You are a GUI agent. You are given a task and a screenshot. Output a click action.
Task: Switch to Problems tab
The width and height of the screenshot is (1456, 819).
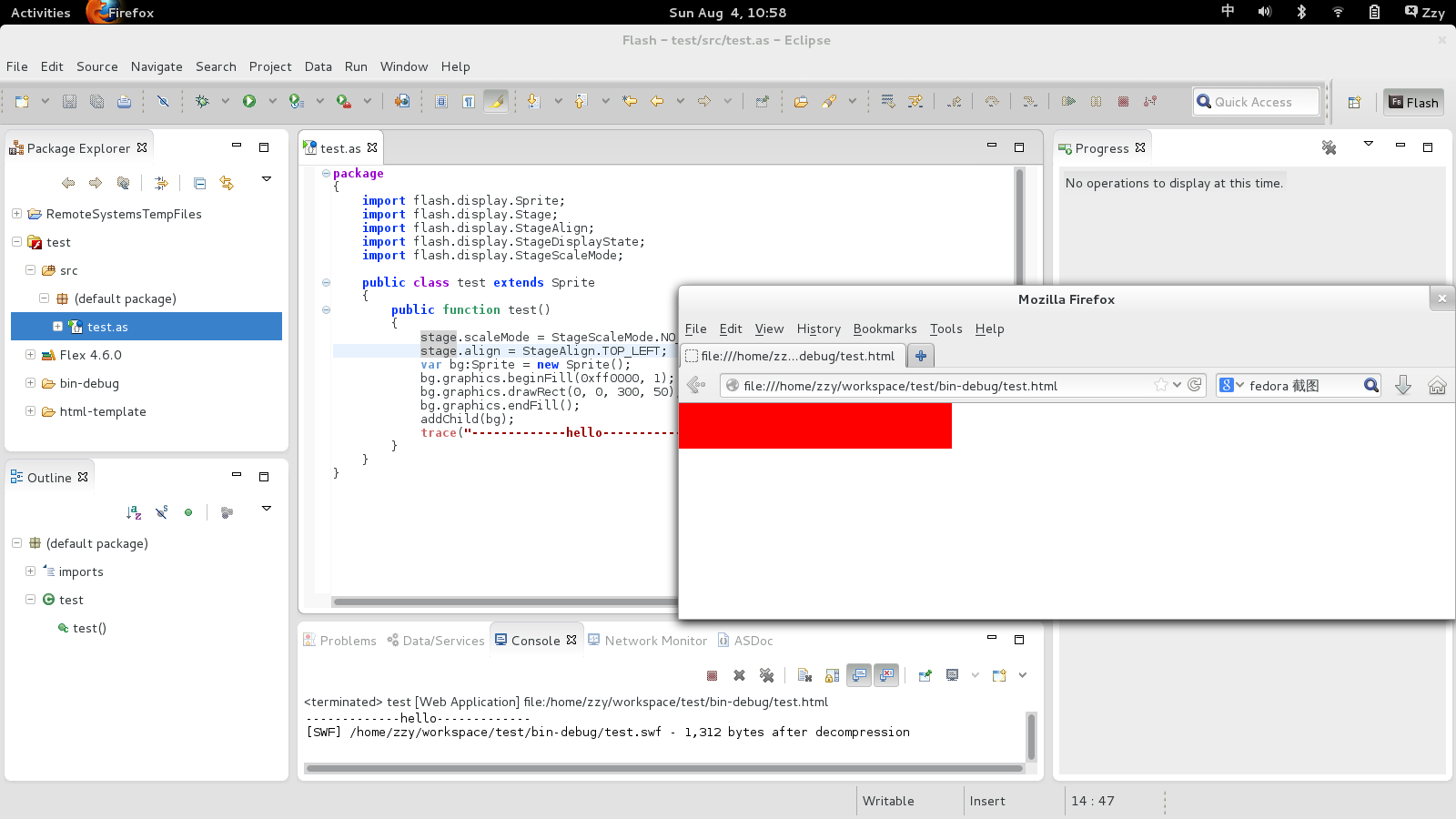pos(339,641)
